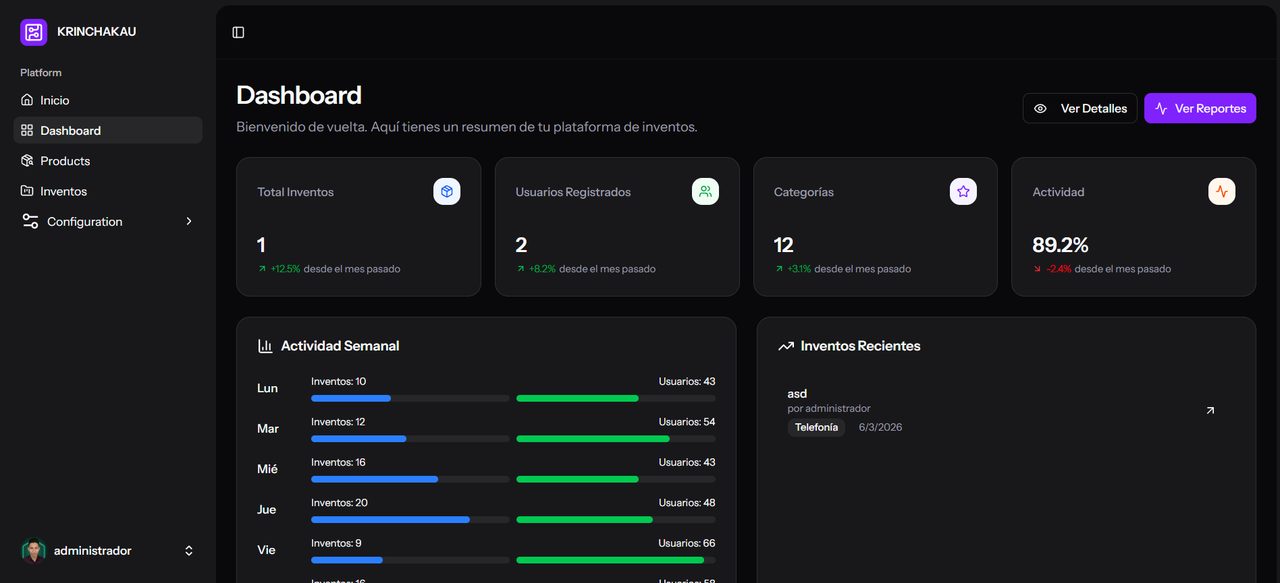Image resolution: width=1280 pixels, height=583 pixels.
Task: Open the Configuration menu item
Action: 108,221
